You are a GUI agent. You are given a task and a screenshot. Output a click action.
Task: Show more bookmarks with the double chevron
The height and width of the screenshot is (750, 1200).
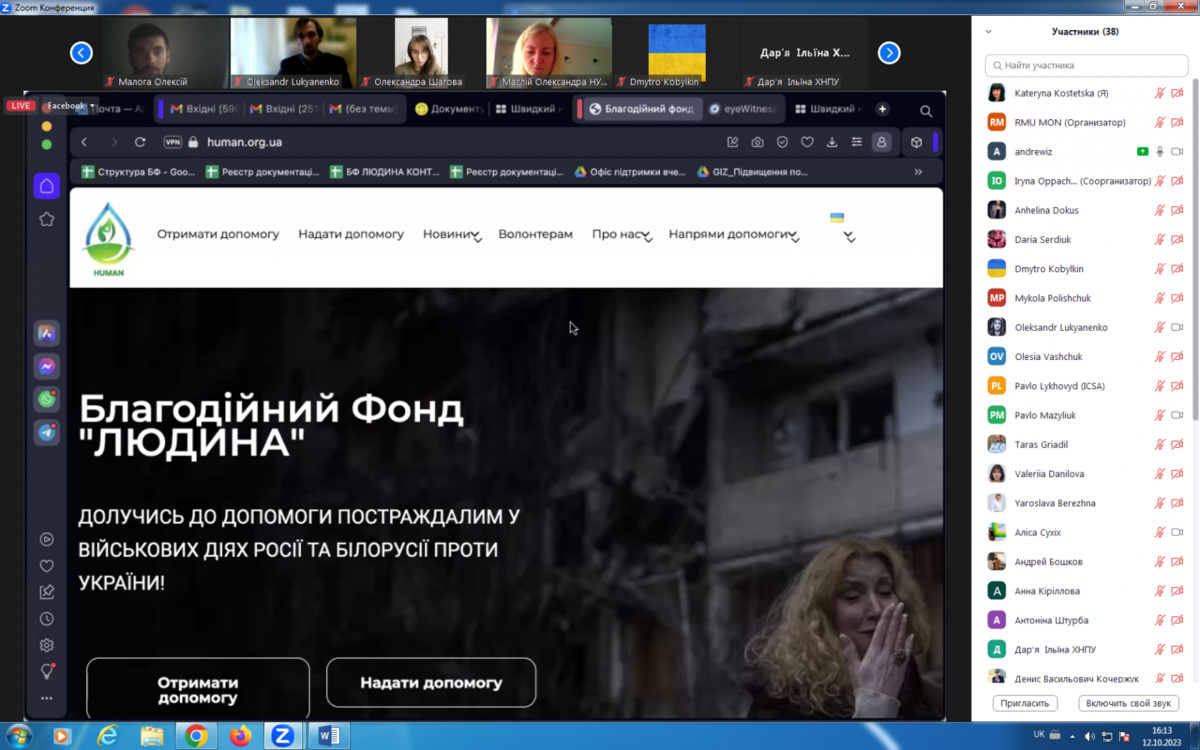pyautogui.click(x=918, y=172)
